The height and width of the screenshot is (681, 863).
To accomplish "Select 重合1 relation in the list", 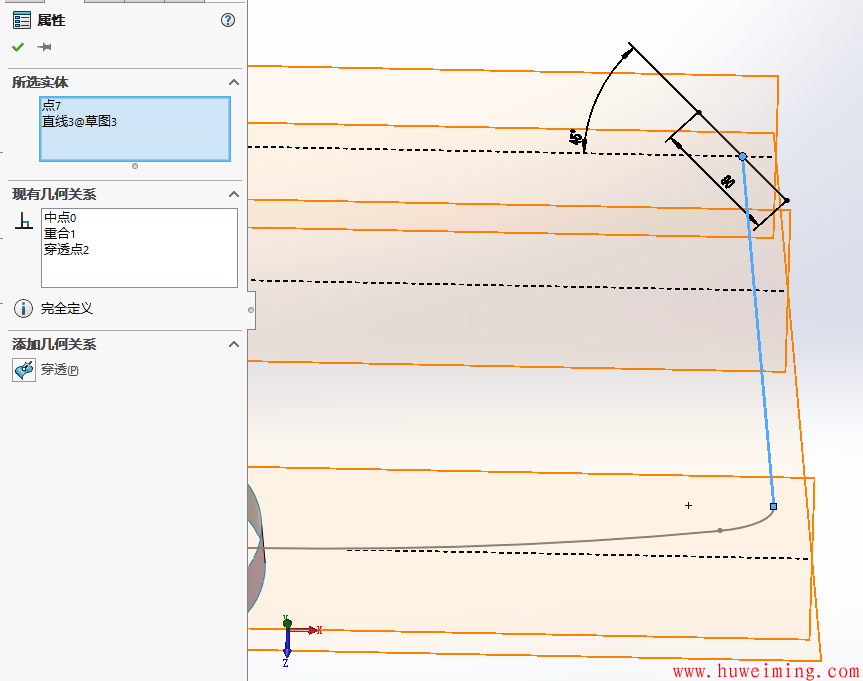I will click(x=60, y=234).
